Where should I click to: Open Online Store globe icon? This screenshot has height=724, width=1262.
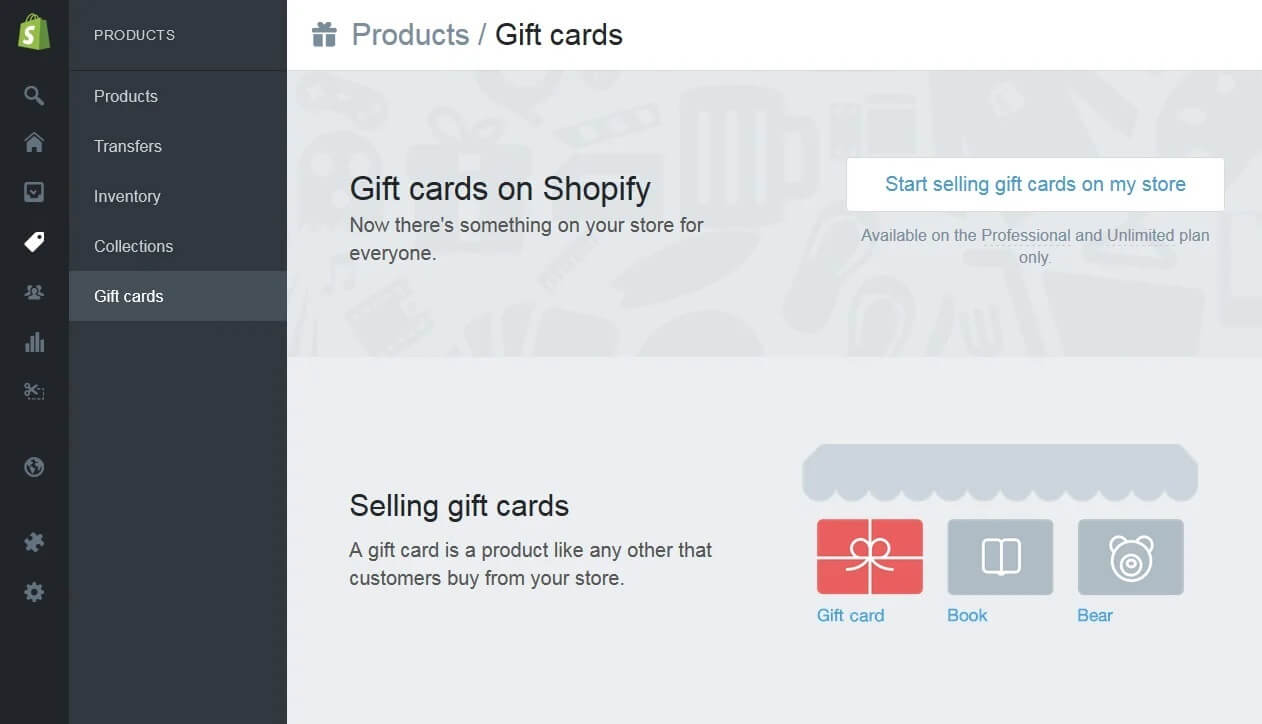pos(34,467)
